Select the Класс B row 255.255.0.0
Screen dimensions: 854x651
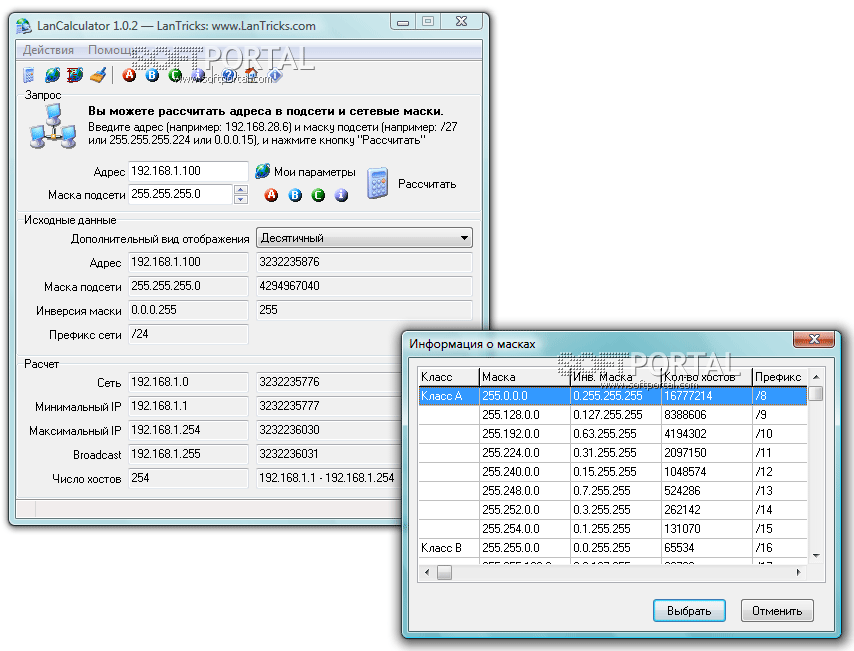click(613, 548)
